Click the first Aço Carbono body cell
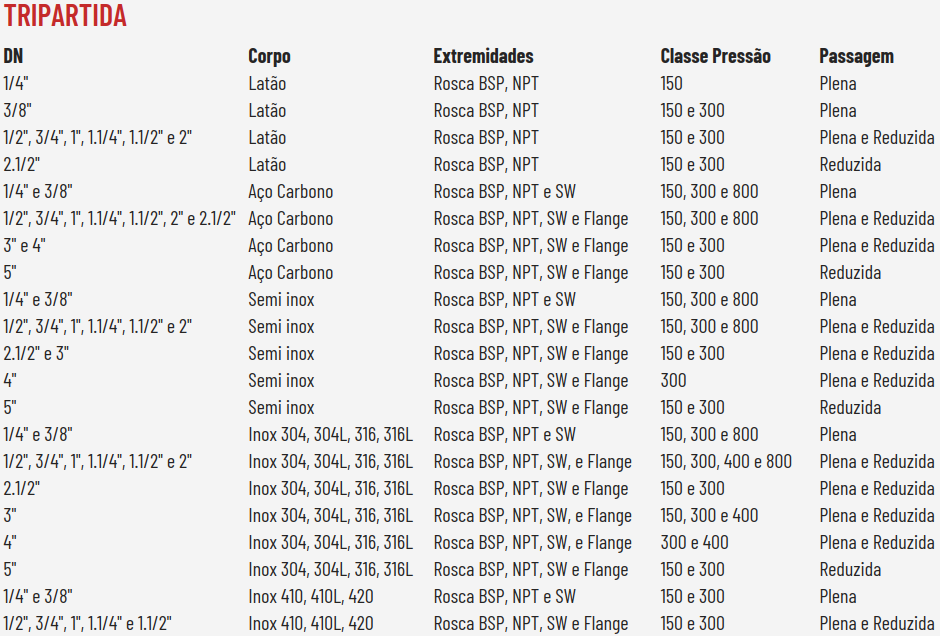Viewport: 940px width, 636px height. (291, 192)
